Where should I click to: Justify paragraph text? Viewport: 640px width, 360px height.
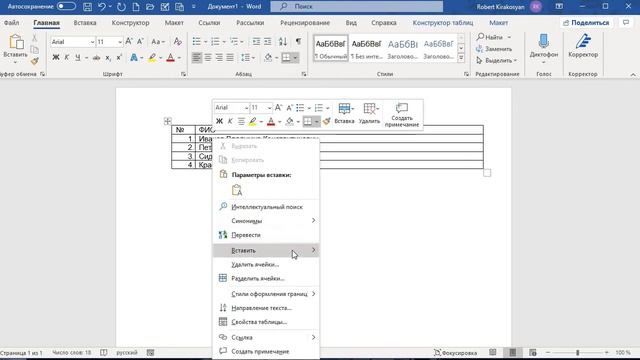[230, 58]
